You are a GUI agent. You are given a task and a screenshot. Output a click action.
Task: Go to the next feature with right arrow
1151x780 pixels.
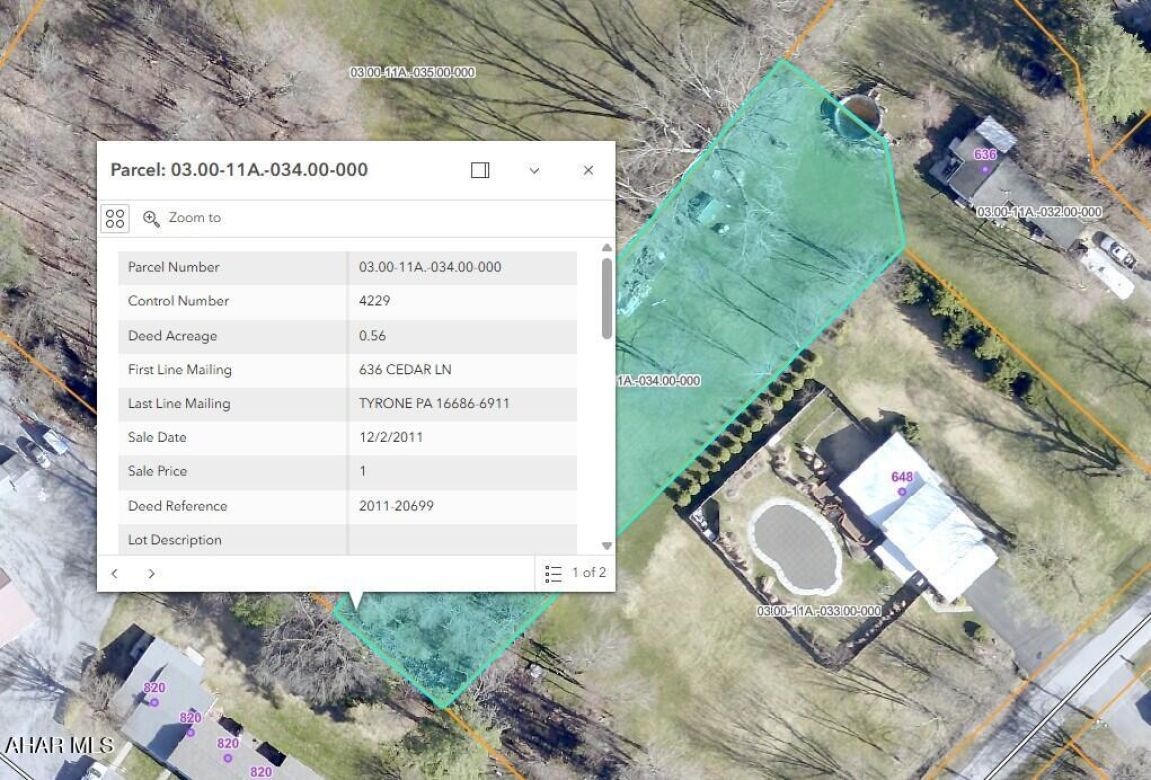click(x=151, y=573)
